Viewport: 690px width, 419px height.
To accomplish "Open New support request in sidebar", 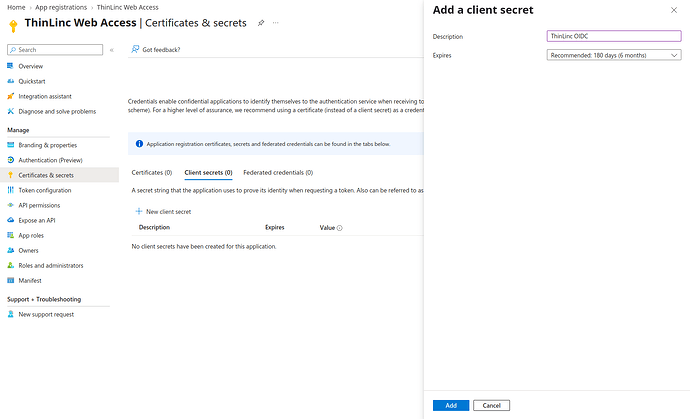I will [46, 314].
